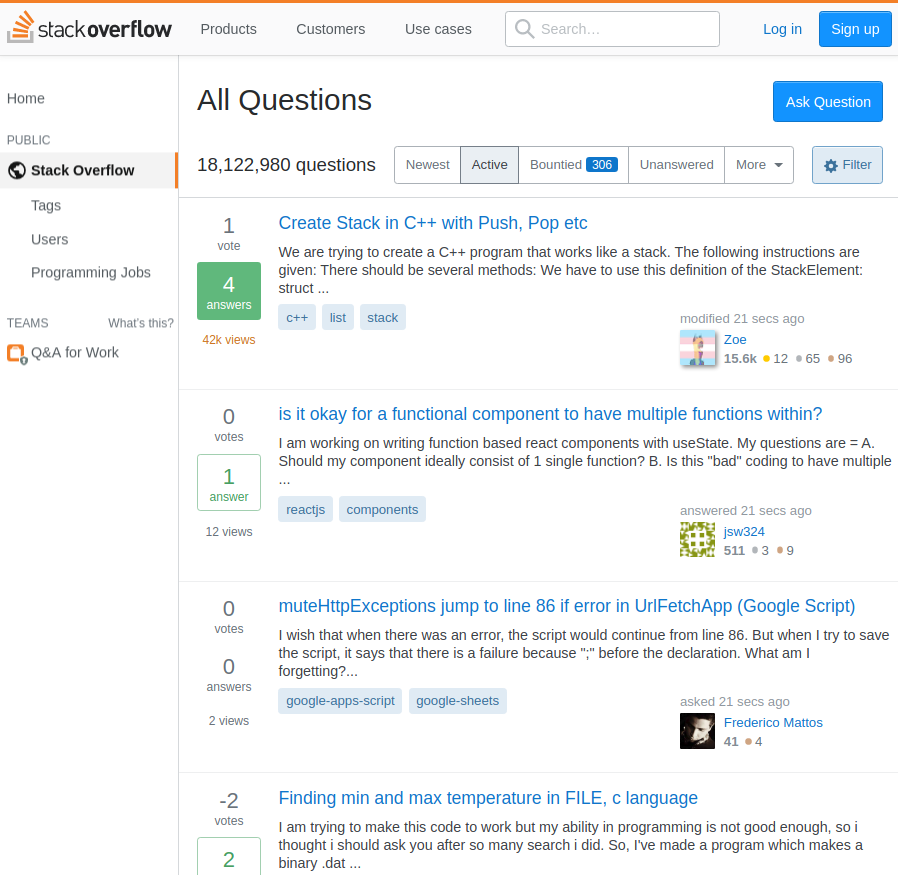
Task: Open Frederico Mattos's profile link
Action: pyautogui.click(x=773, y=723)
